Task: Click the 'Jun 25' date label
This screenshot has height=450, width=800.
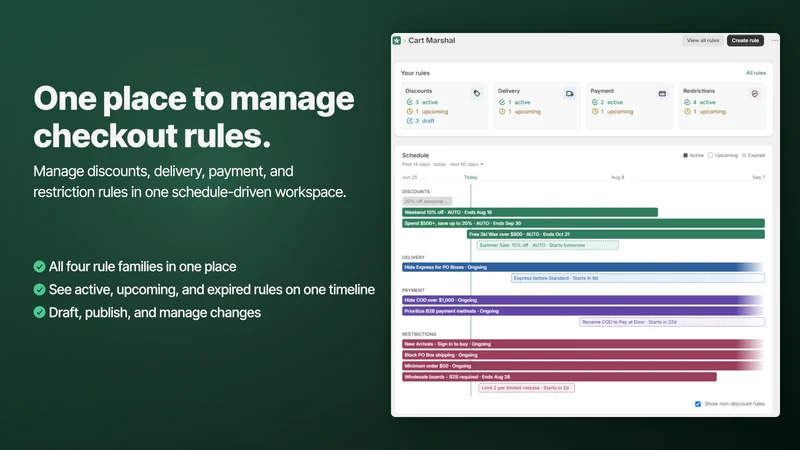Action: (409, 177)
